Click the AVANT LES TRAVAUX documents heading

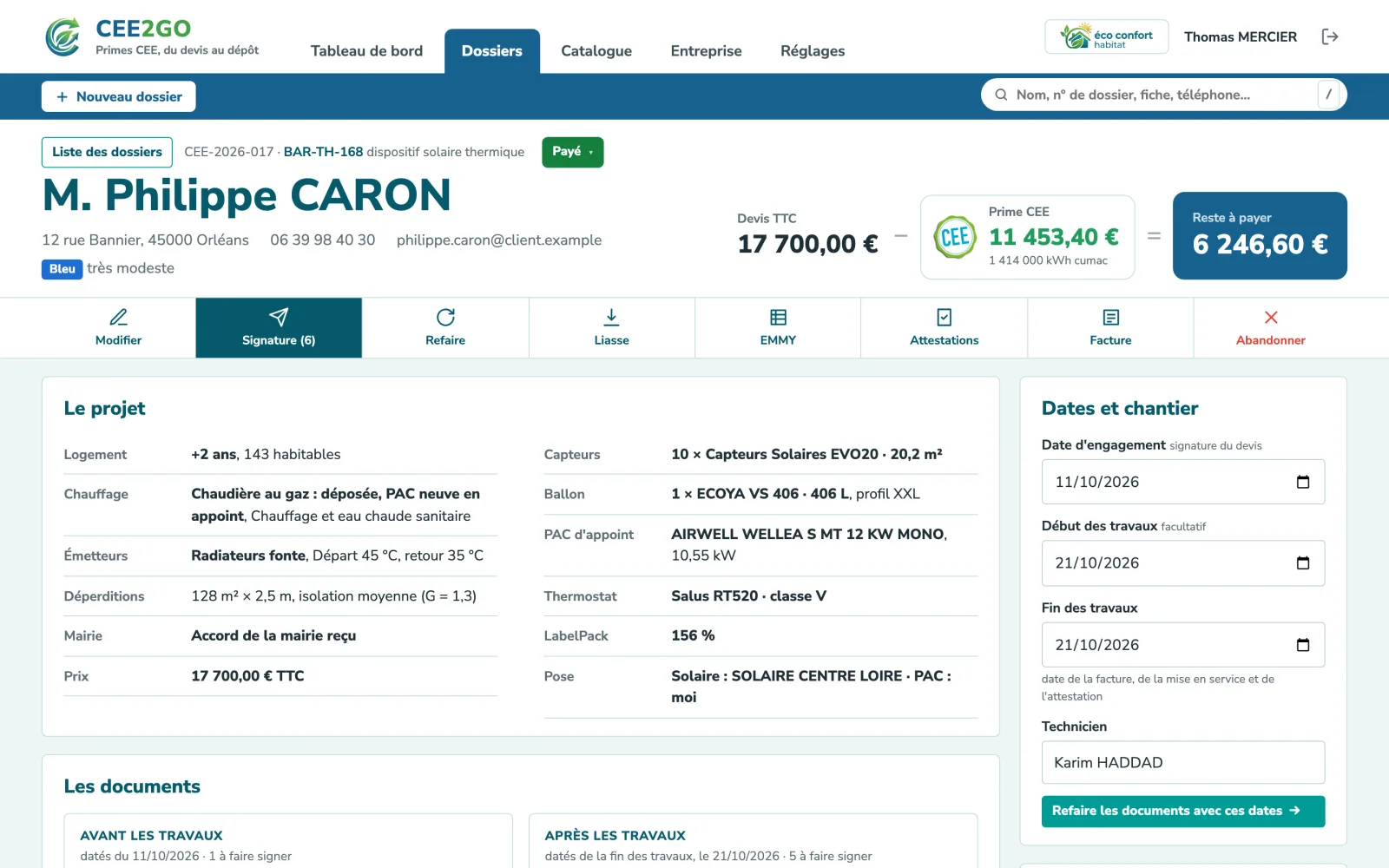pyautogui.click(x=151, y=835)
